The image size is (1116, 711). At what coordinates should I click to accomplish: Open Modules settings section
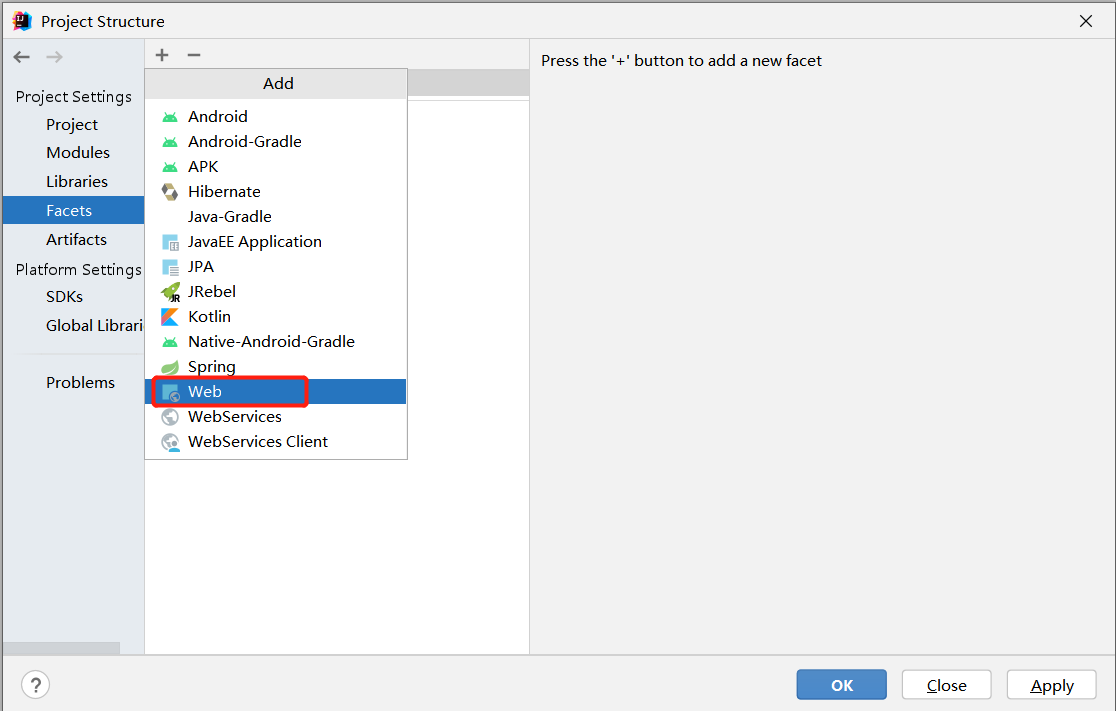[78, 152]
